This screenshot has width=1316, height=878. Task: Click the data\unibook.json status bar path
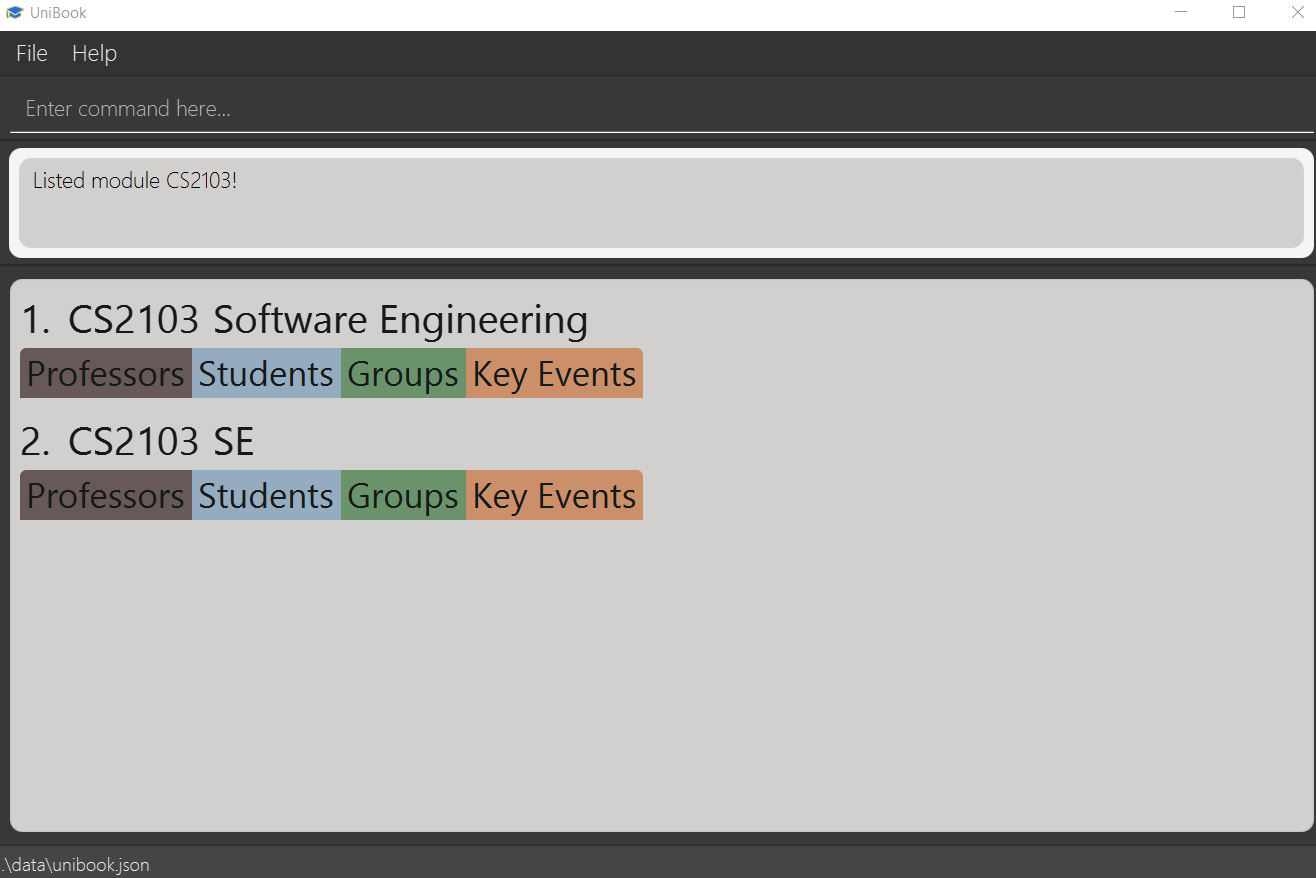click(75, 865)
